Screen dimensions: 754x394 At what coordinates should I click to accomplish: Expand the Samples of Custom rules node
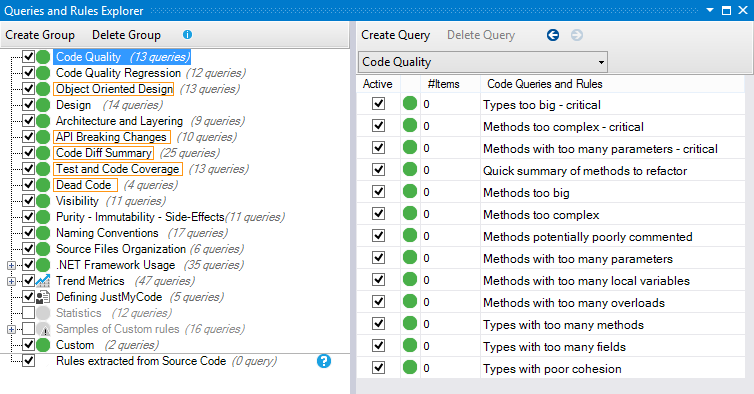12,330
